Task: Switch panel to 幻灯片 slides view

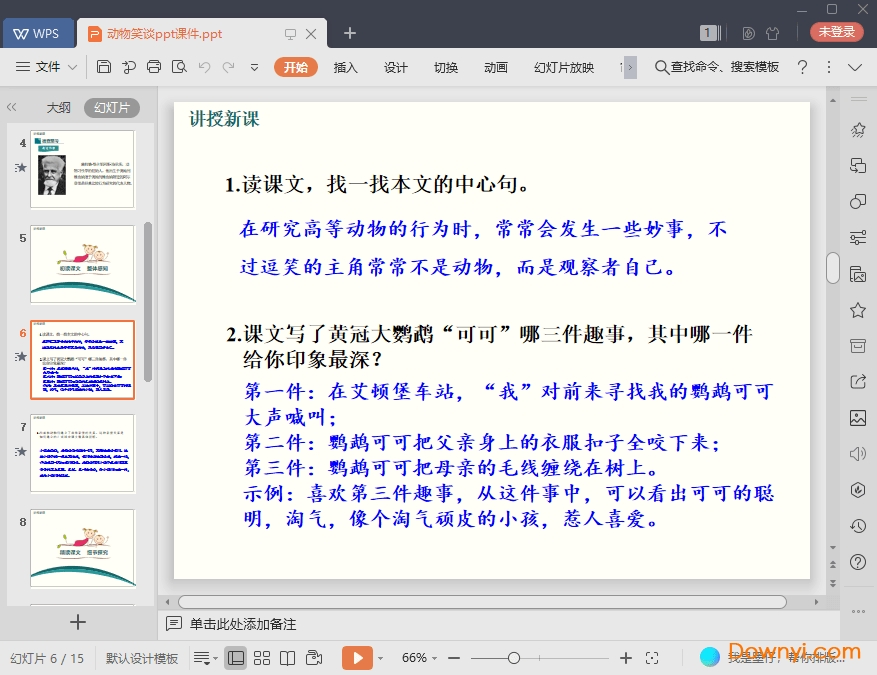Action: pyautogui.click(x=111, y=108)
